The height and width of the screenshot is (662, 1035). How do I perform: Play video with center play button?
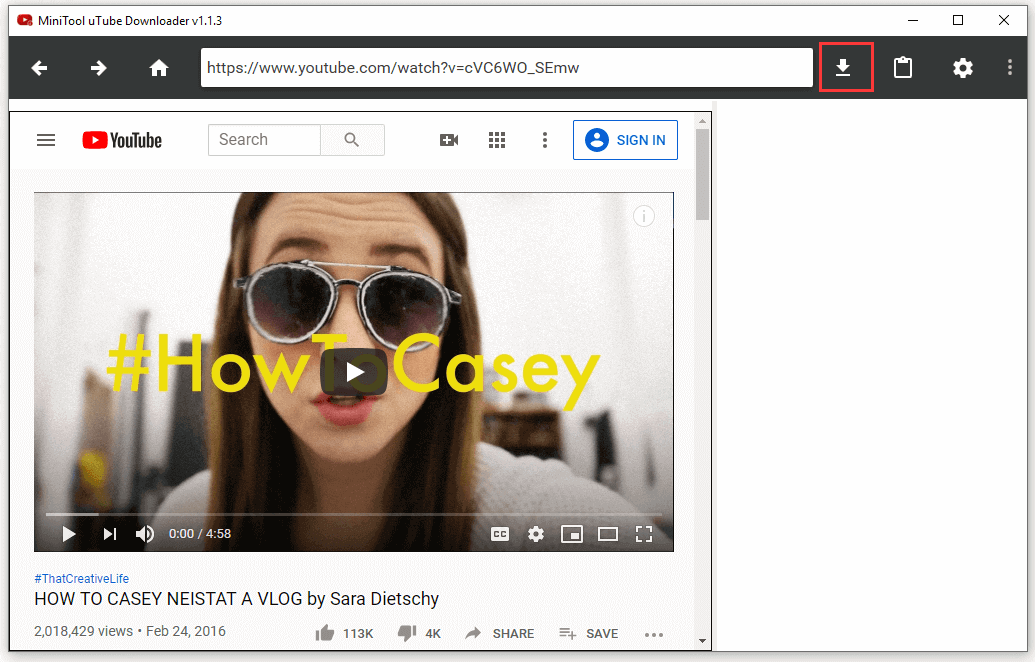[354, 372]
